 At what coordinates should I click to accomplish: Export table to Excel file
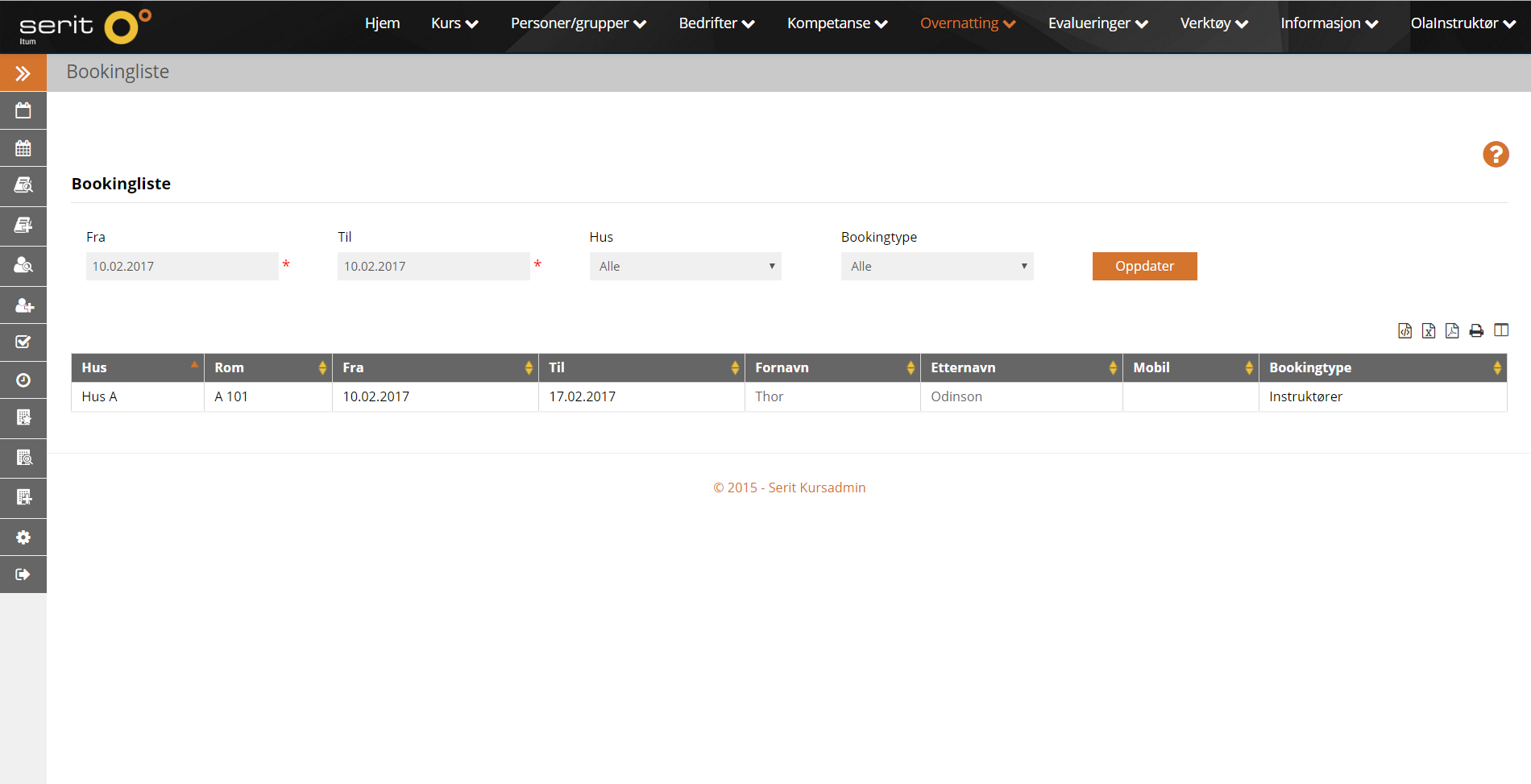tap(1429, 330)
